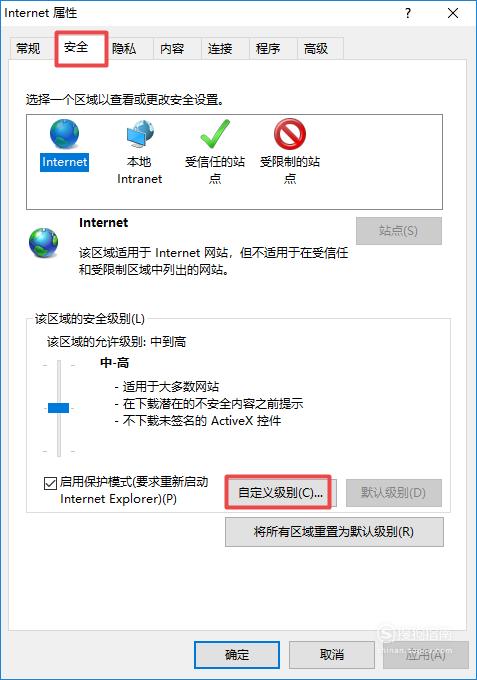
Task: Go to the 程序 tab
Action: (268, 48)
